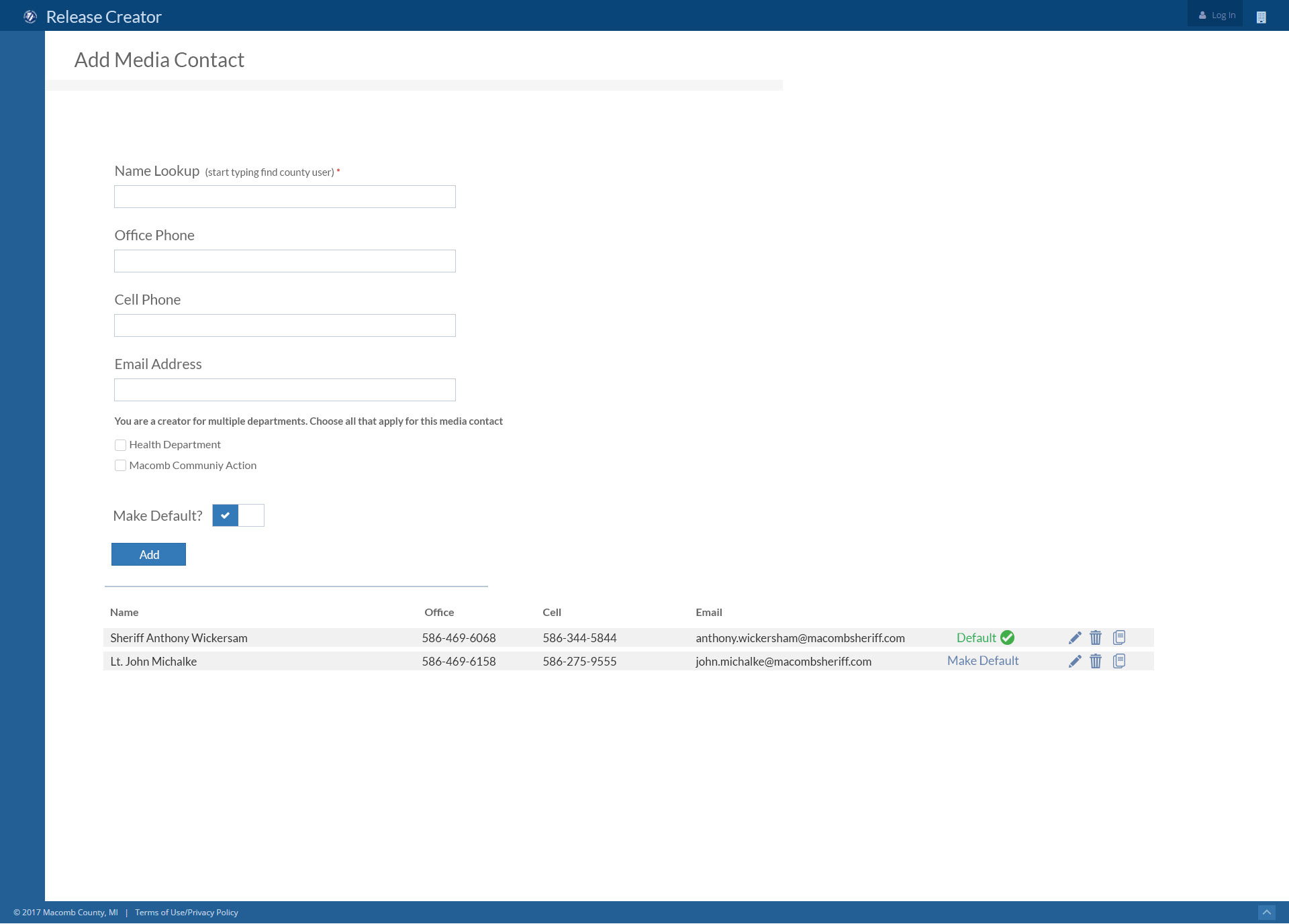1289x924 pixels.
Task: Open Terms of Use/Privacy Policy
Action: point(187,913)
